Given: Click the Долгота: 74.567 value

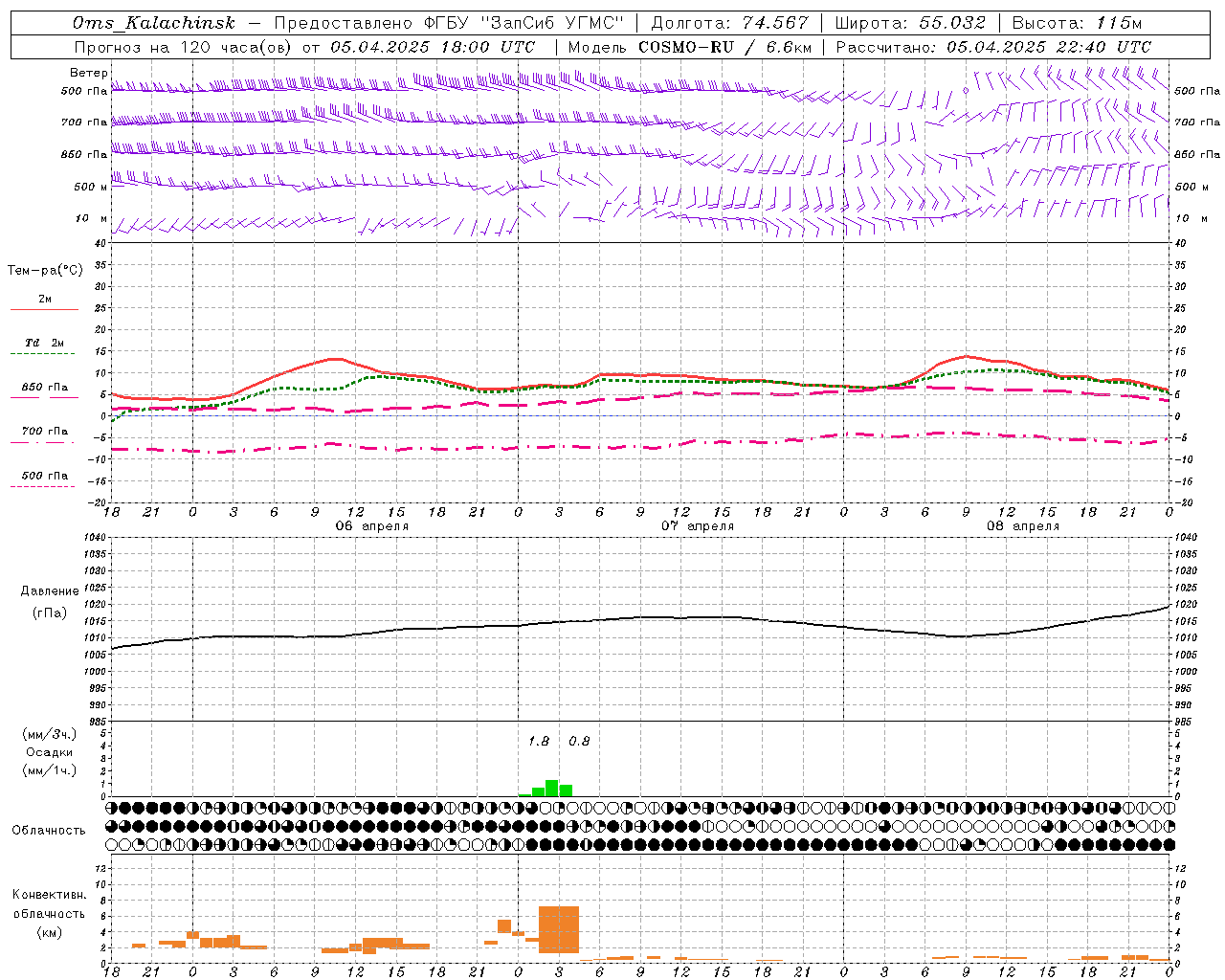Looking at the screenshot, I should [730, 23].
